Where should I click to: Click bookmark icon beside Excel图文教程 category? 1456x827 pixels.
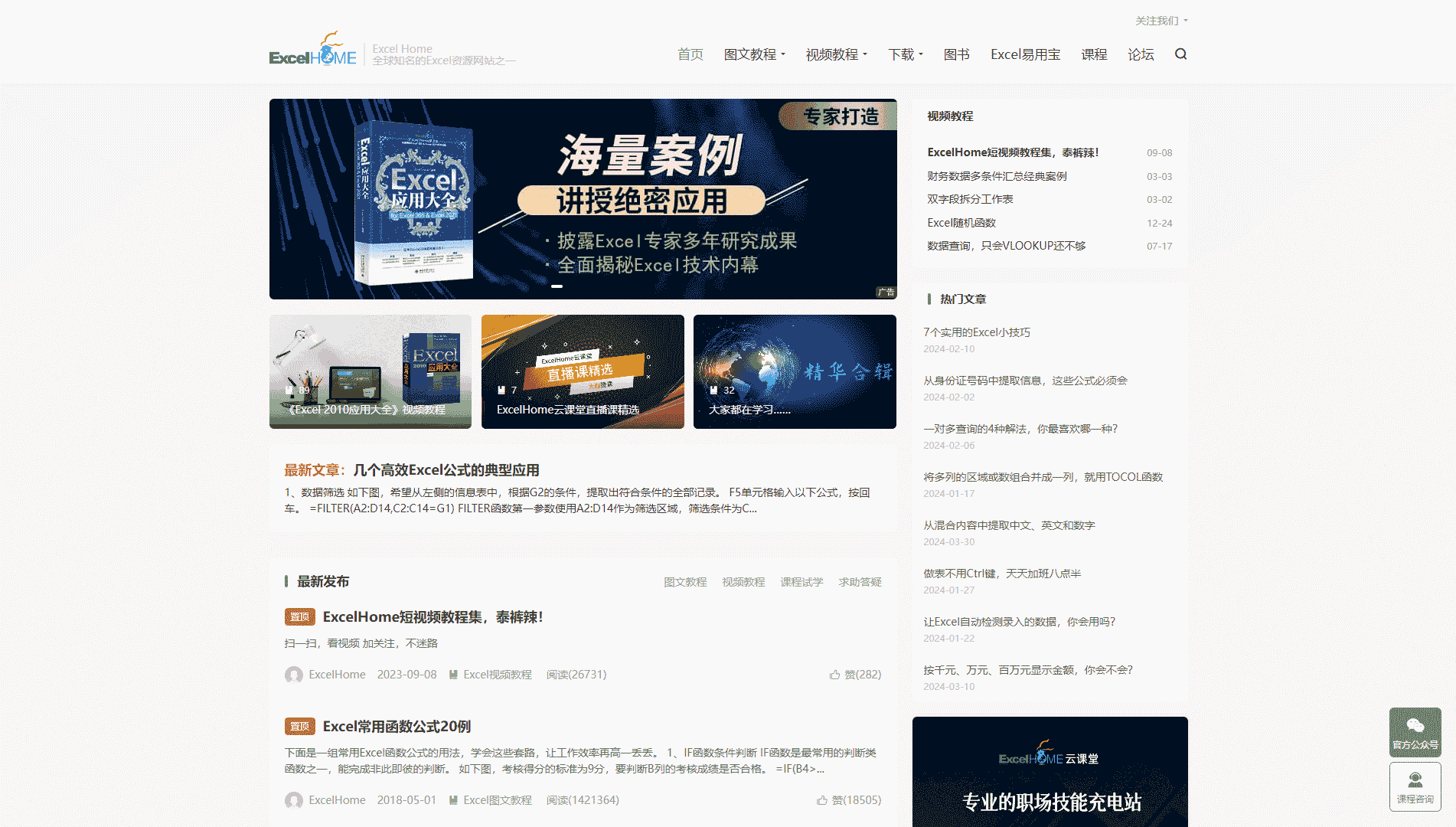tap(453, 800)
